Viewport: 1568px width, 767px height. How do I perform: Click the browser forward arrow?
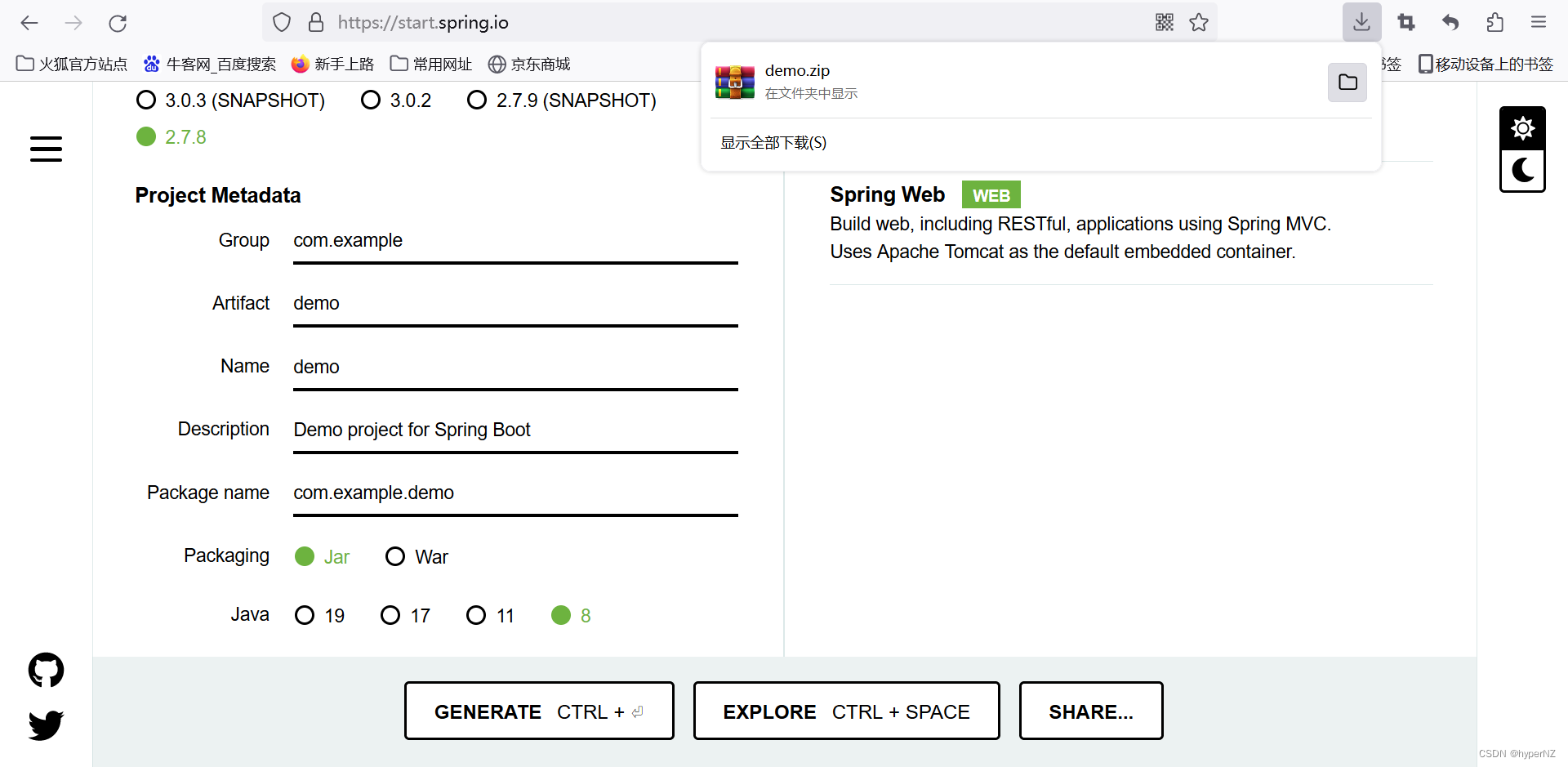click(x=73, y=23)
